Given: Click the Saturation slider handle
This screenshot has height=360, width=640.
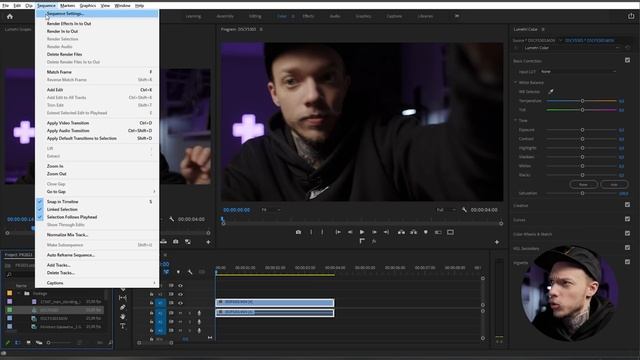Looking at the screenshot, I should click(582, 193).
